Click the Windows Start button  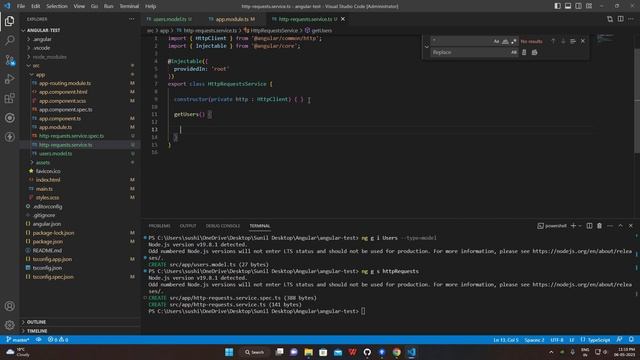[229, 352]
